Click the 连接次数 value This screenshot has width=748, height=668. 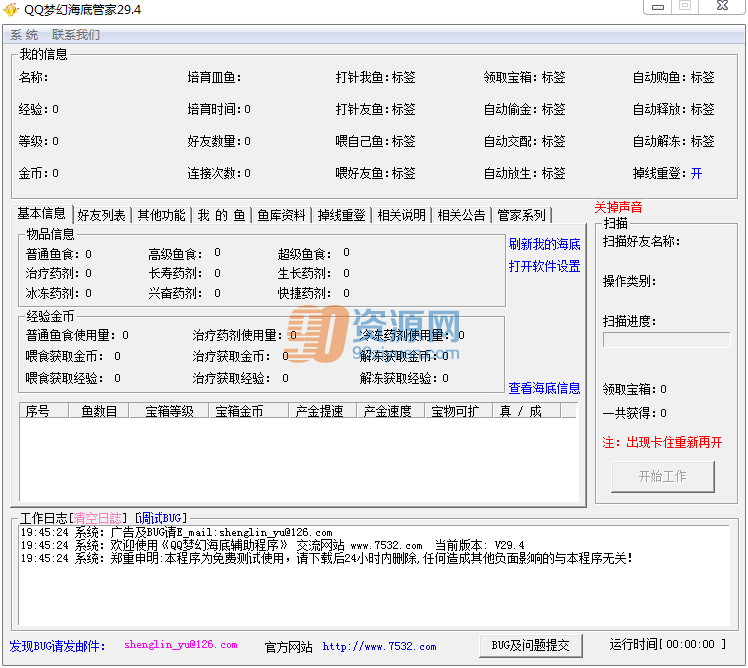point(247,173)
